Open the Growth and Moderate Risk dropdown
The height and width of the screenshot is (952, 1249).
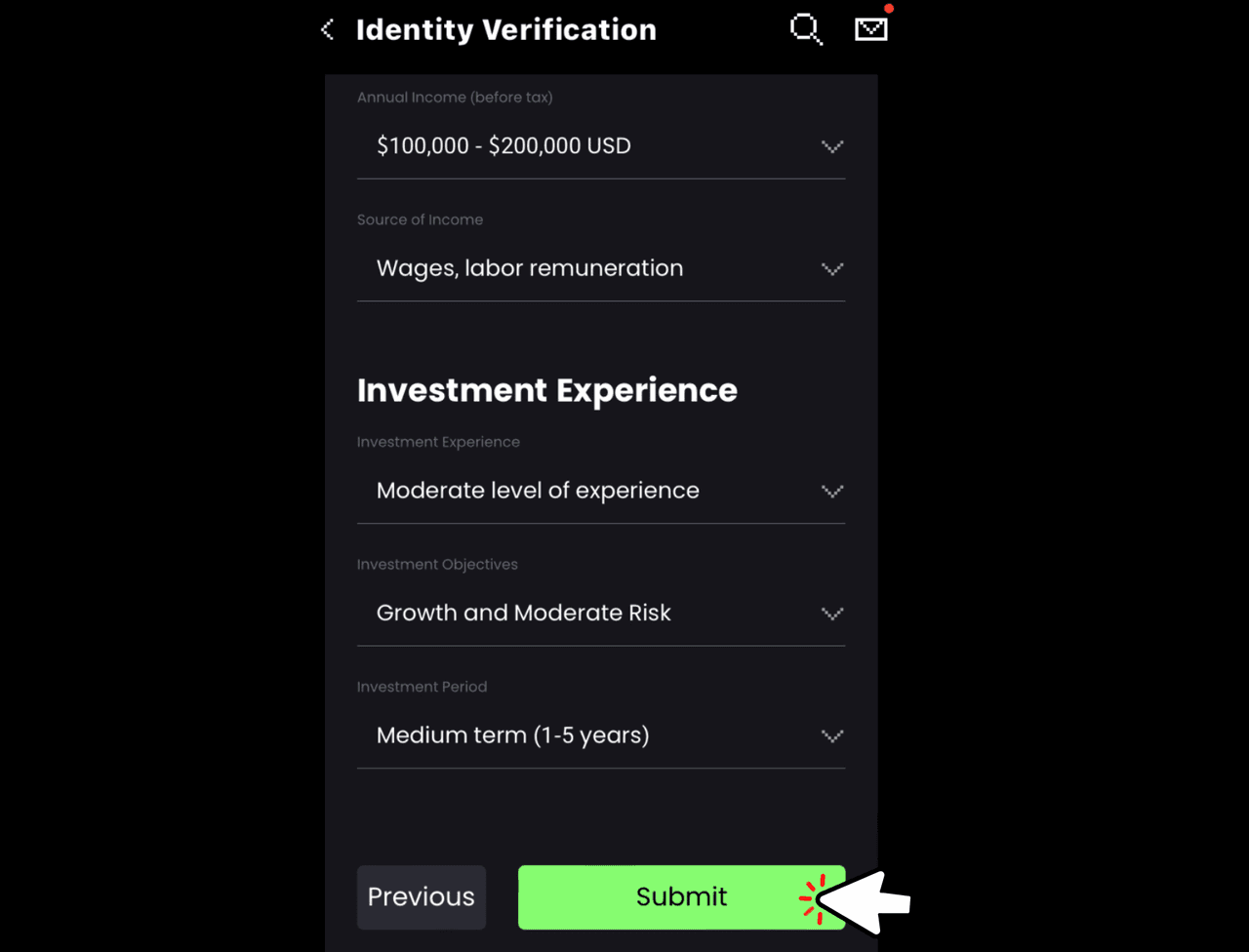pyautogui.click(x=601, y=614)
